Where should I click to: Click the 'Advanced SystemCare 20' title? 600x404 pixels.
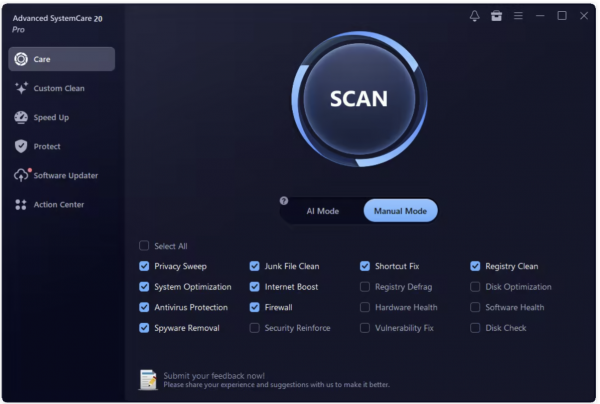point(57,18)
